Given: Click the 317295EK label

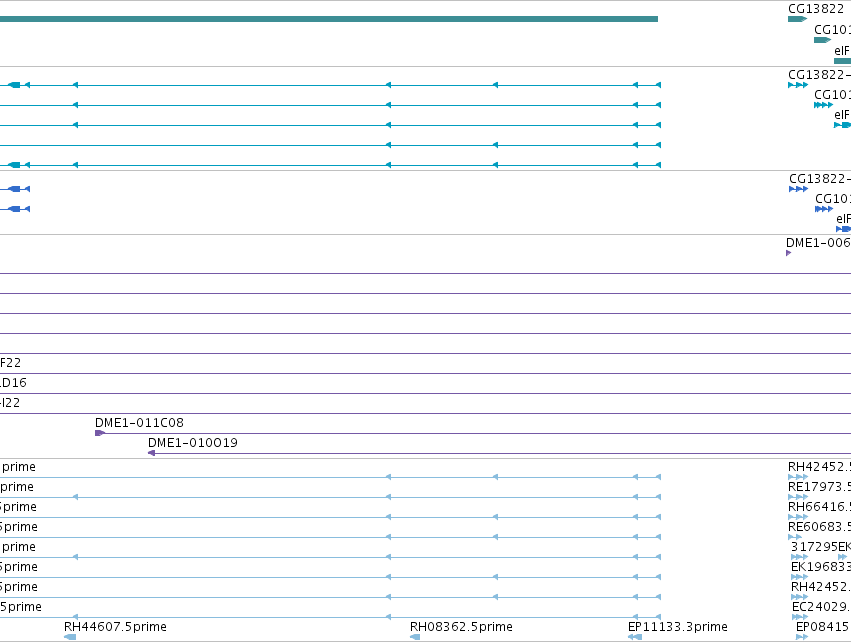Looking at the screenshot, I should coord(821,546).
